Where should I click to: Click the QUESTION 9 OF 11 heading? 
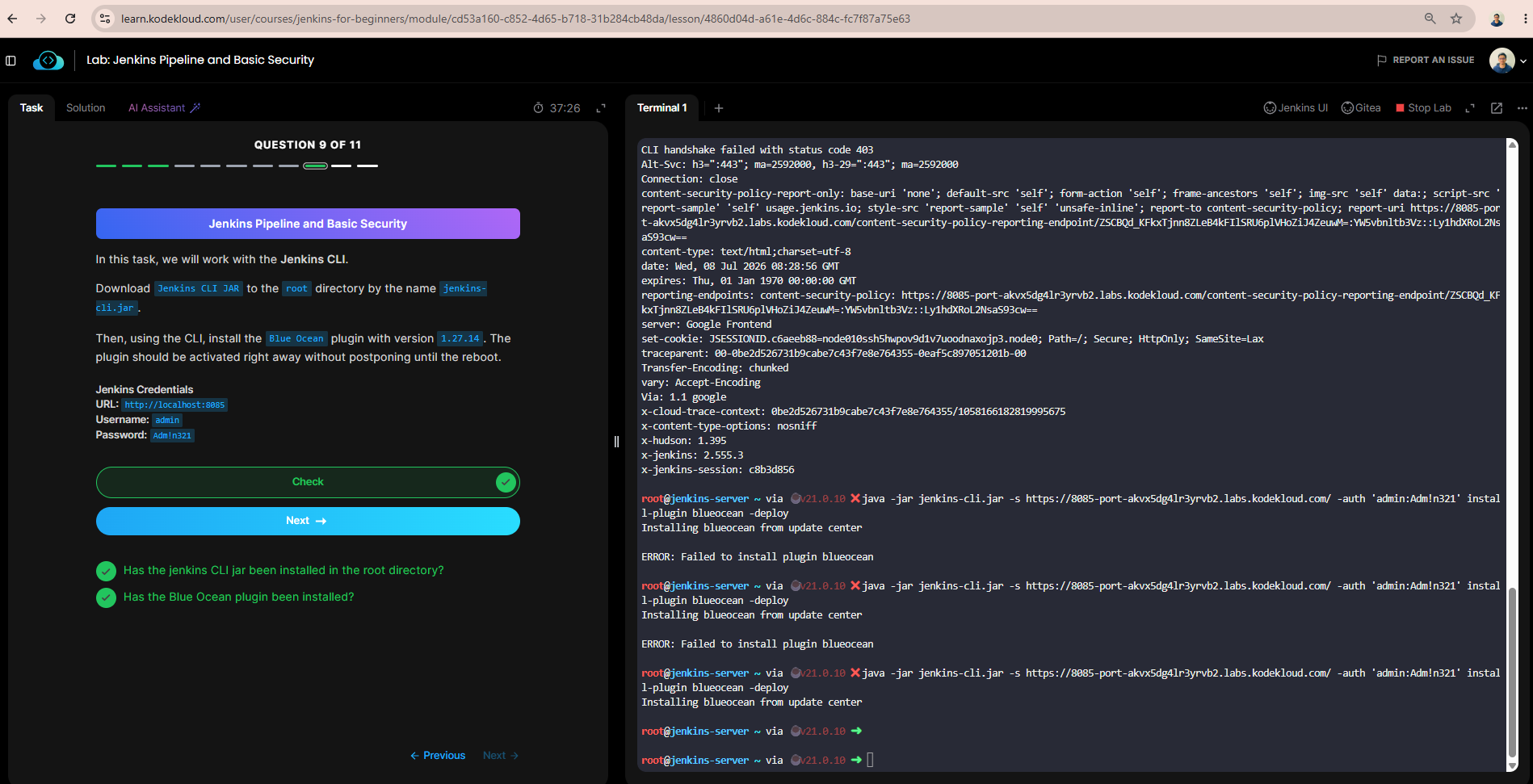click(308, 145)
